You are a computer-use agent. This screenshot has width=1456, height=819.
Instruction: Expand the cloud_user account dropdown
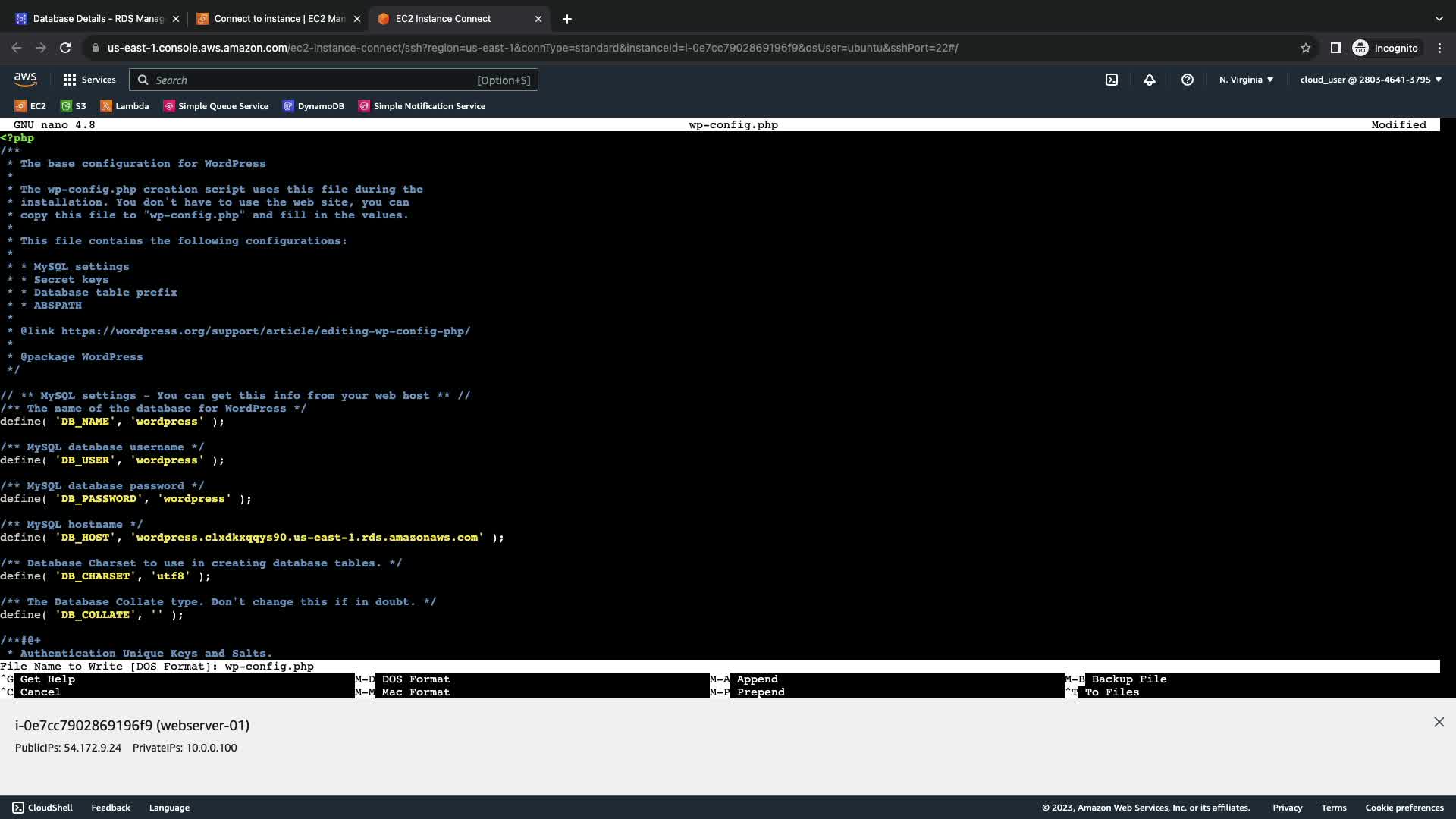click(x=1370, y=80)
